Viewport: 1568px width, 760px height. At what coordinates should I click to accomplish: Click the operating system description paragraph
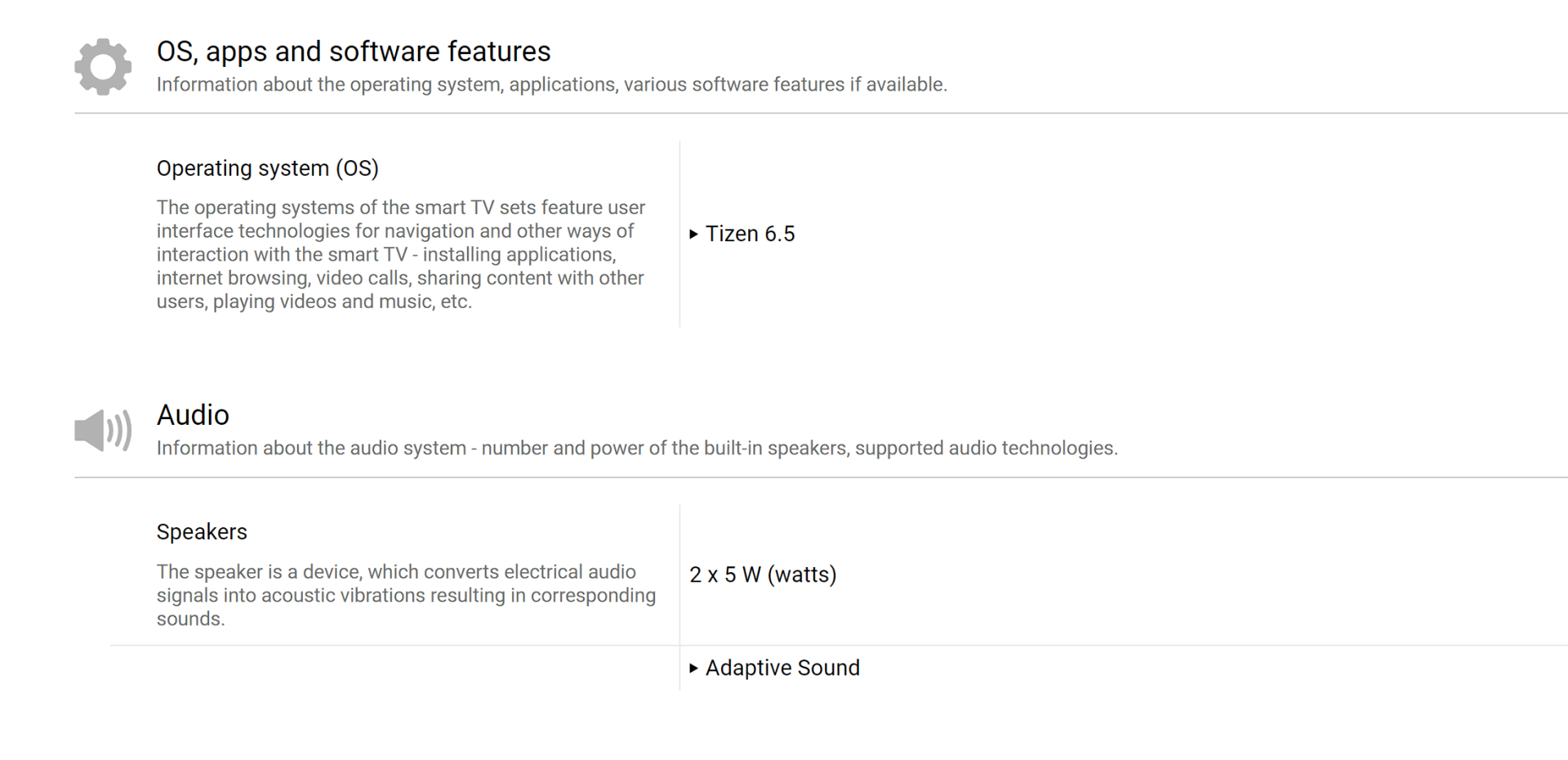pos(400,255)
